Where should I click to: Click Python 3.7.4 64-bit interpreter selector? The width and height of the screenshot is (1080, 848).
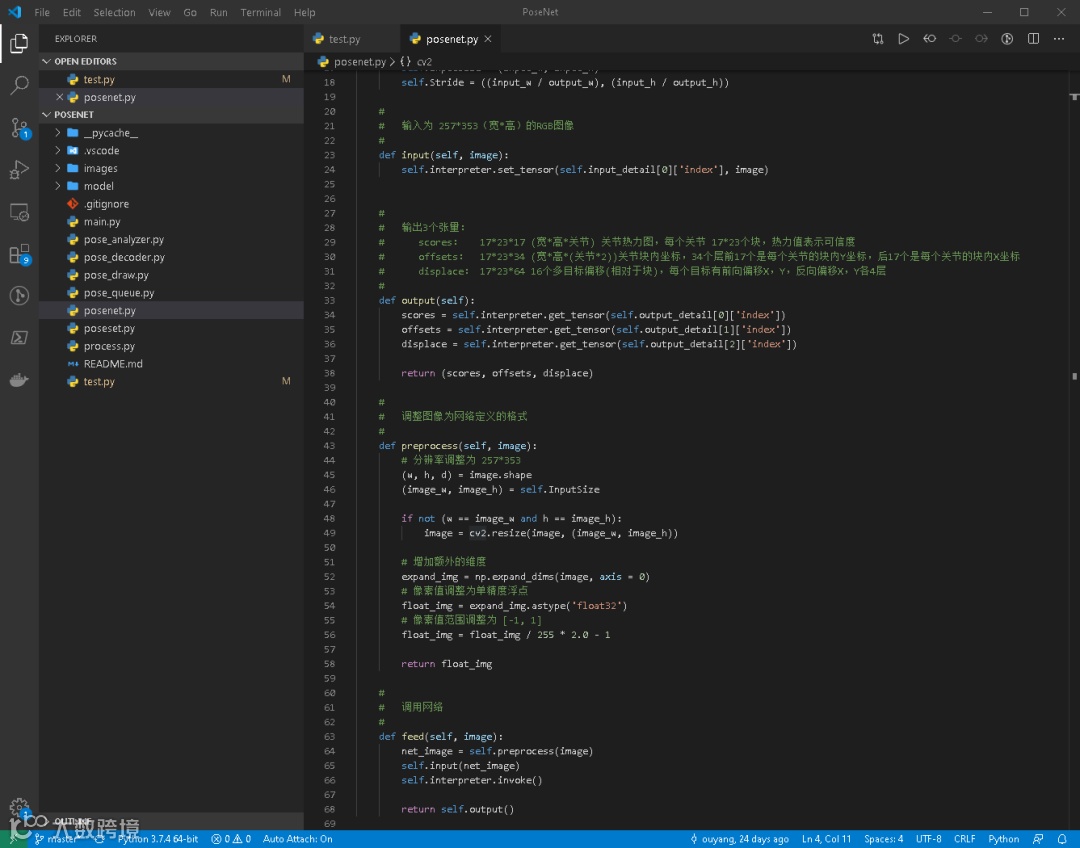pyautogui.click(x=157, y=839)
